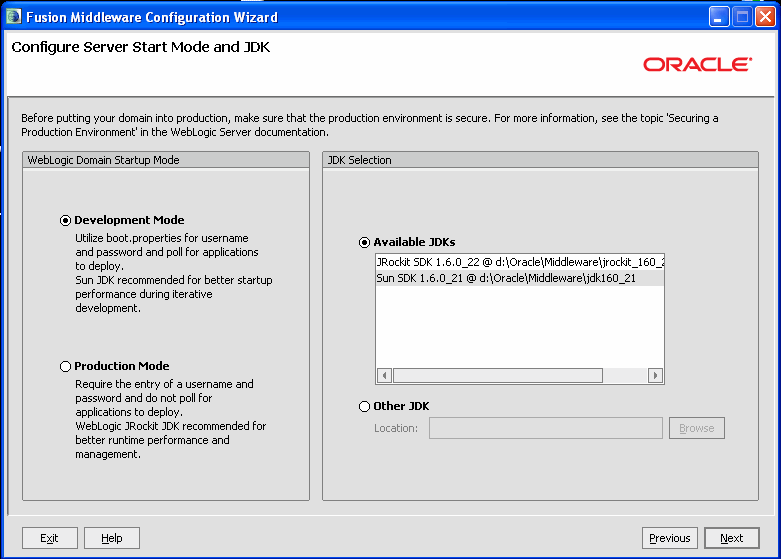Click the Oracle logo
The width and height of the screenshot is (781, 559).
click(697, 64)
